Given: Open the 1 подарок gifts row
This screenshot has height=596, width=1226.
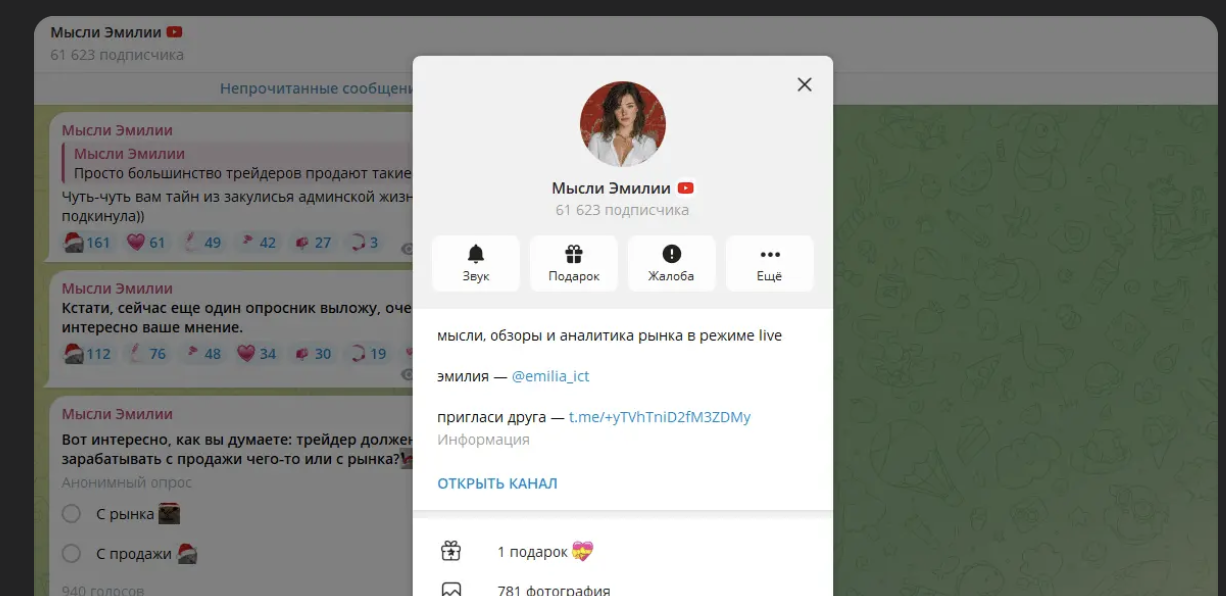Looking at the screenshot, I should point(544,552).
